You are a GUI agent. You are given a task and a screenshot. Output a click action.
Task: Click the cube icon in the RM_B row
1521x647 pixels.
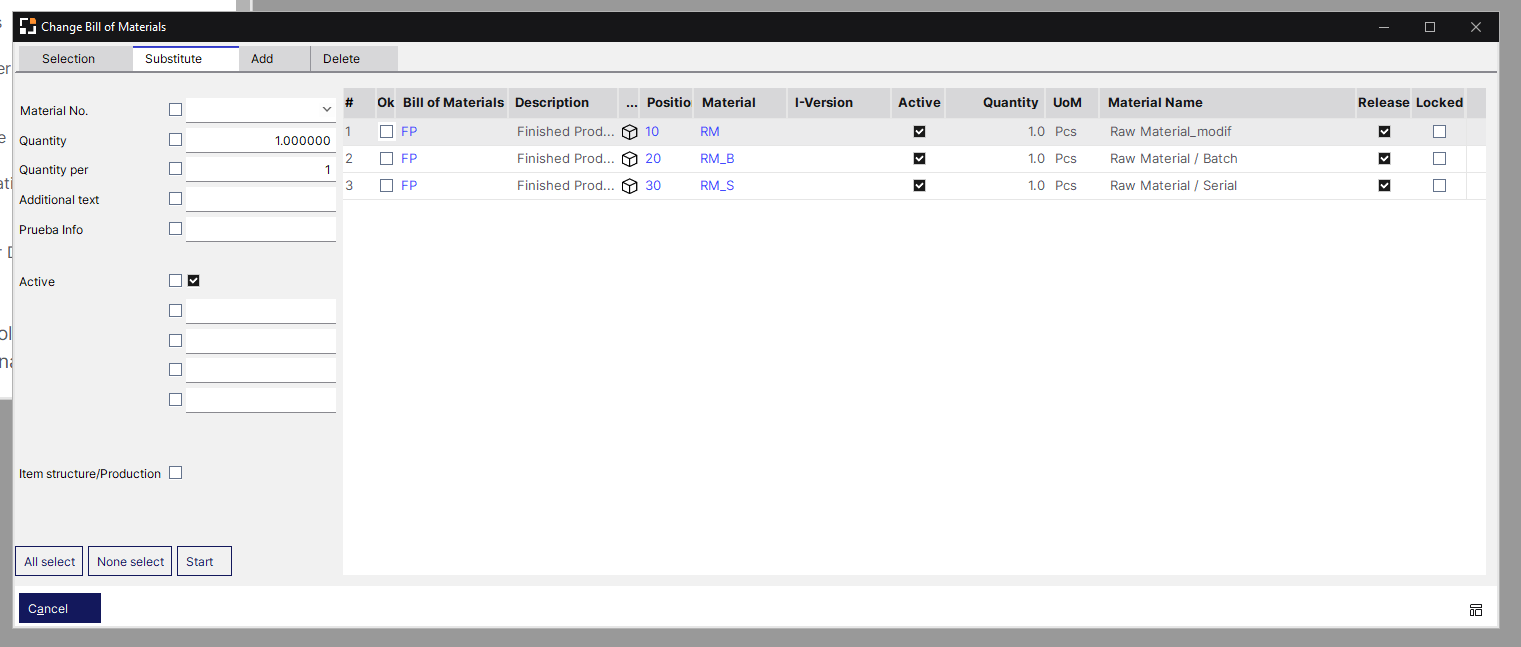point(629,159)
